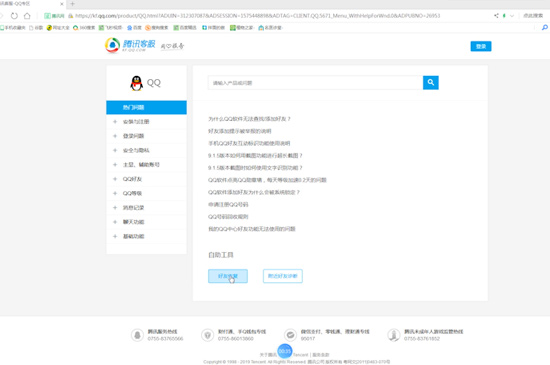Focus the product question search field
550x365 pixels.
click(315, 83)
